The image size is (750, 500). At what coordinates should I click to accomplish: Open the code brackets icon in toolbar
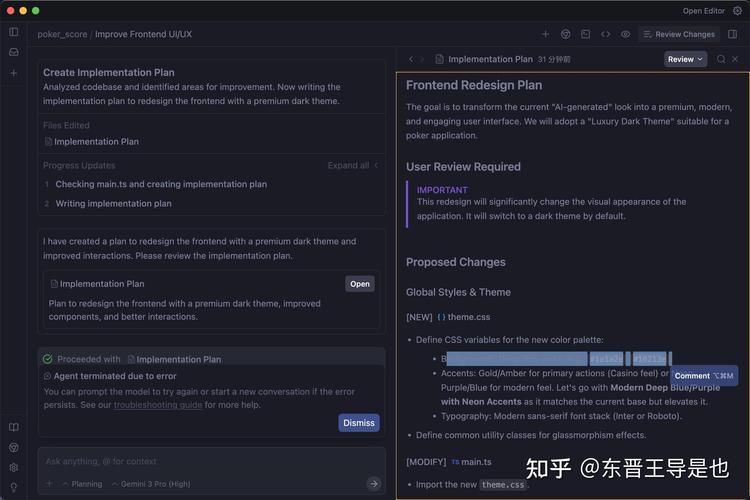(606, 34)
